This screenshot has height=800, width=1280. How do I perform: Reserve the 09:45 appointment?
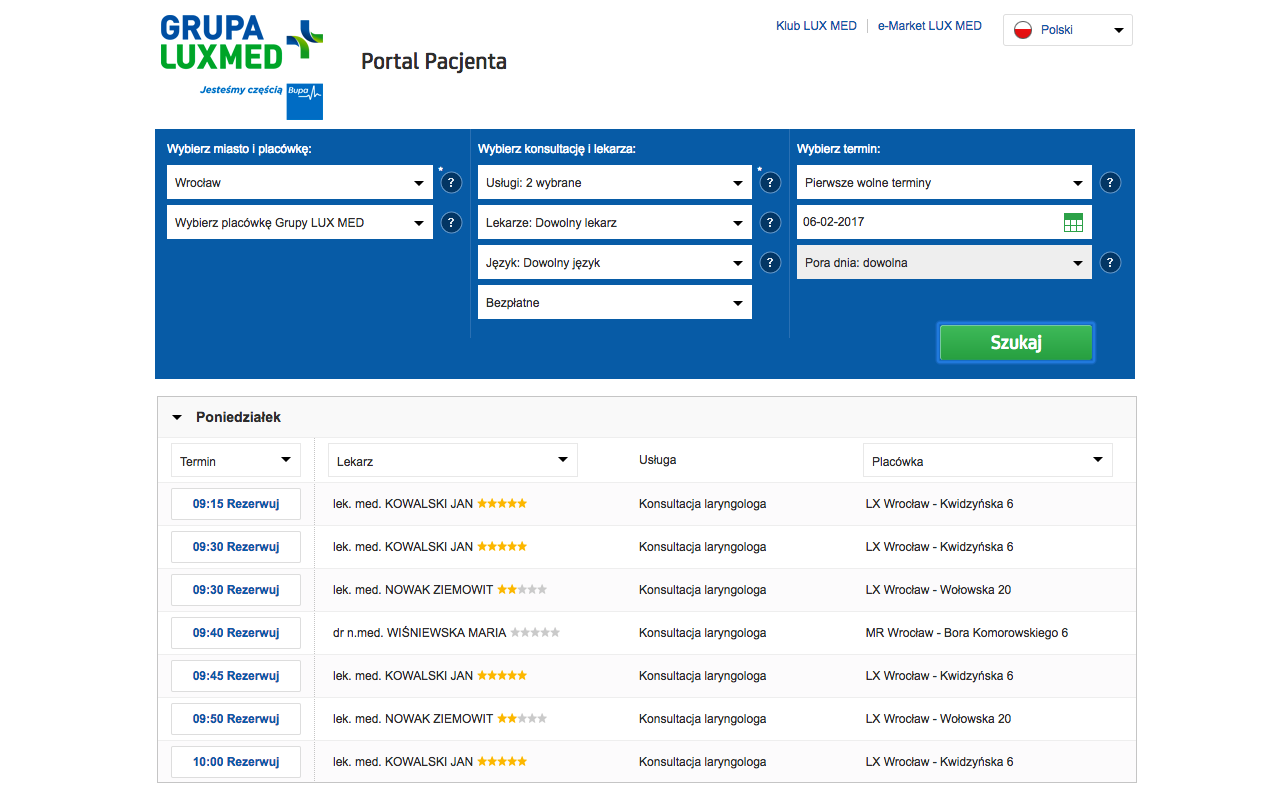(x=236, y=676)
